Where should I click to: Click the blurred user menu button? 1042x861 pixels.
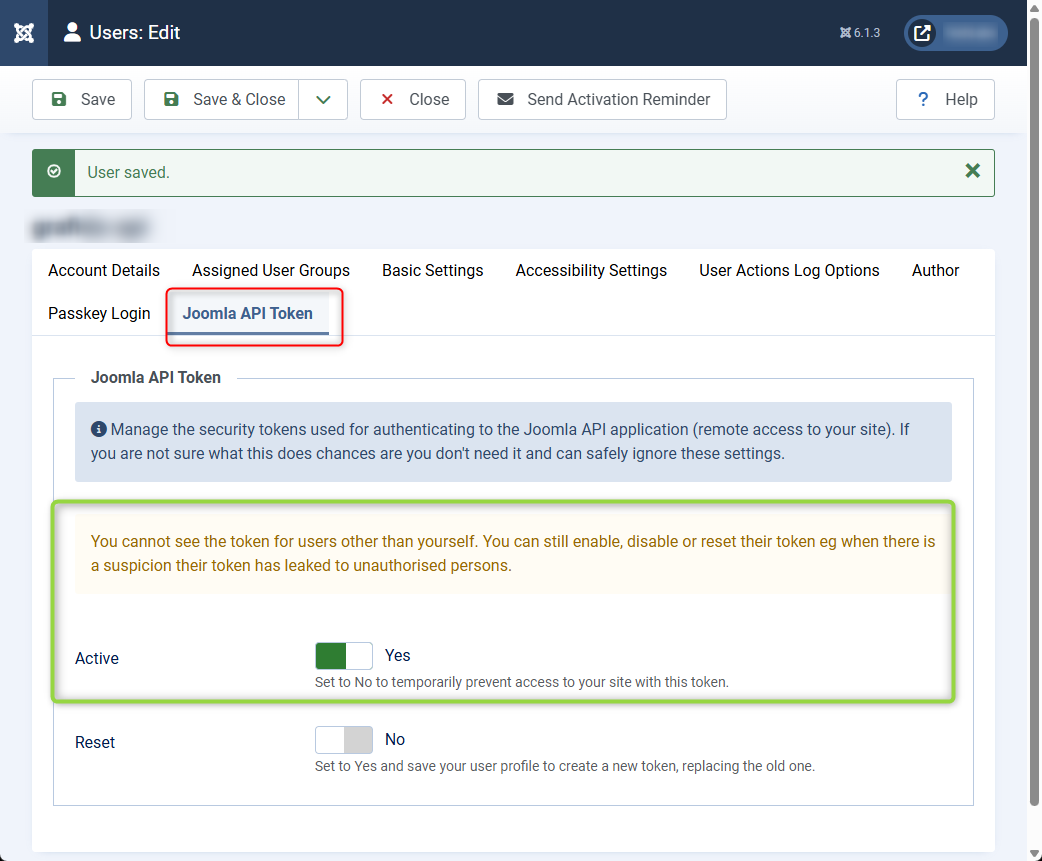956,33
